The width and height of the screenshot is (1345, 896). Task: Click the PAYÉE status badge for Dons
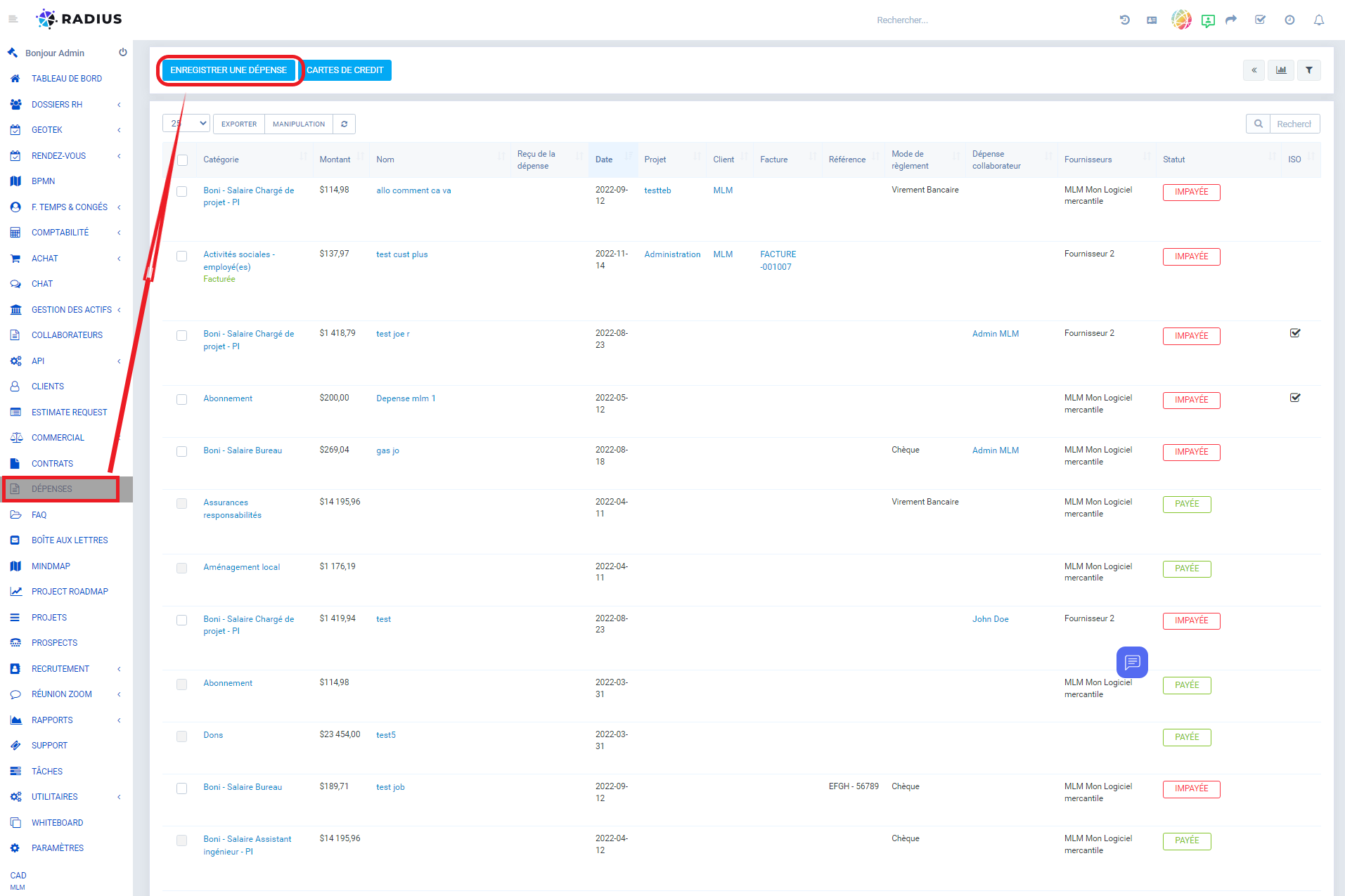click(x=1187, y=737)
